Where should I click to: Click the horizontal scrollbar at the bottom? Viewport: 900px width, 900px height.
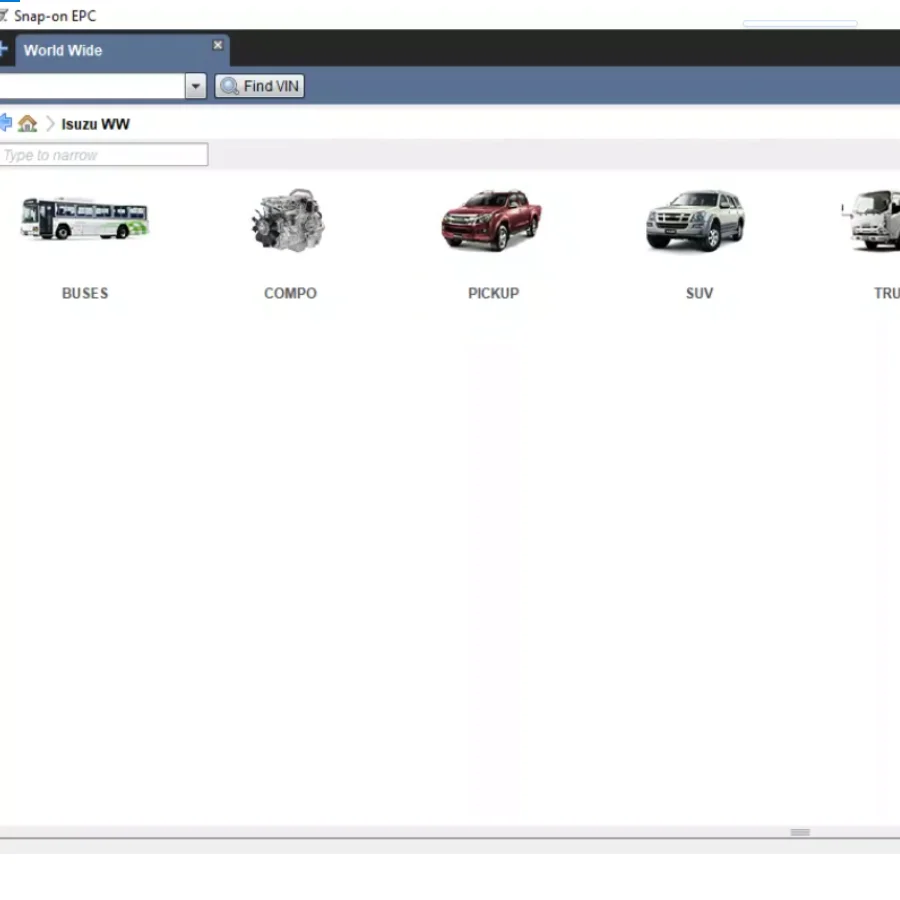point(799,832)
